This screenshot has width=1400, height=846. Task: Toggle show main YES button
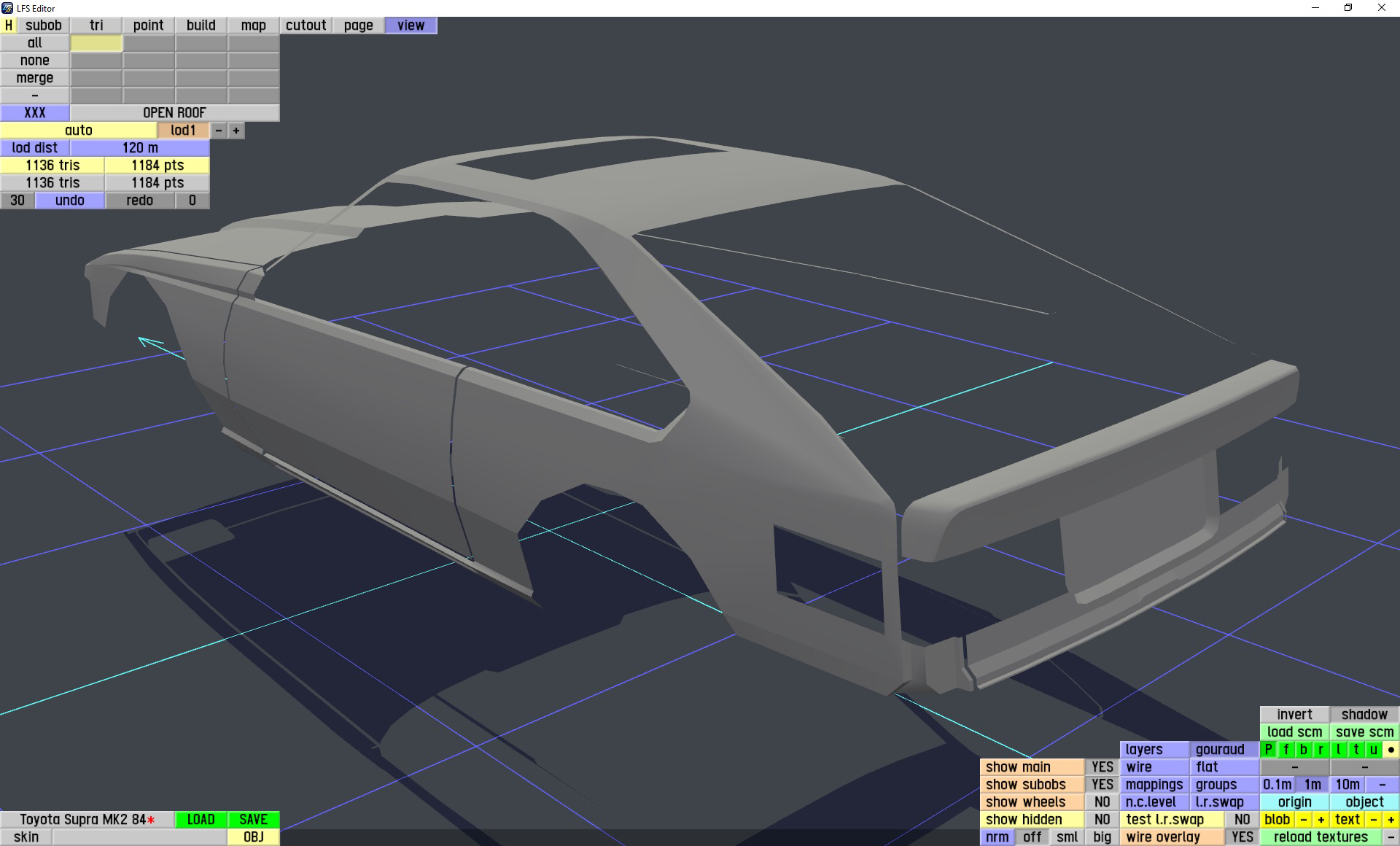(1102, 767)
